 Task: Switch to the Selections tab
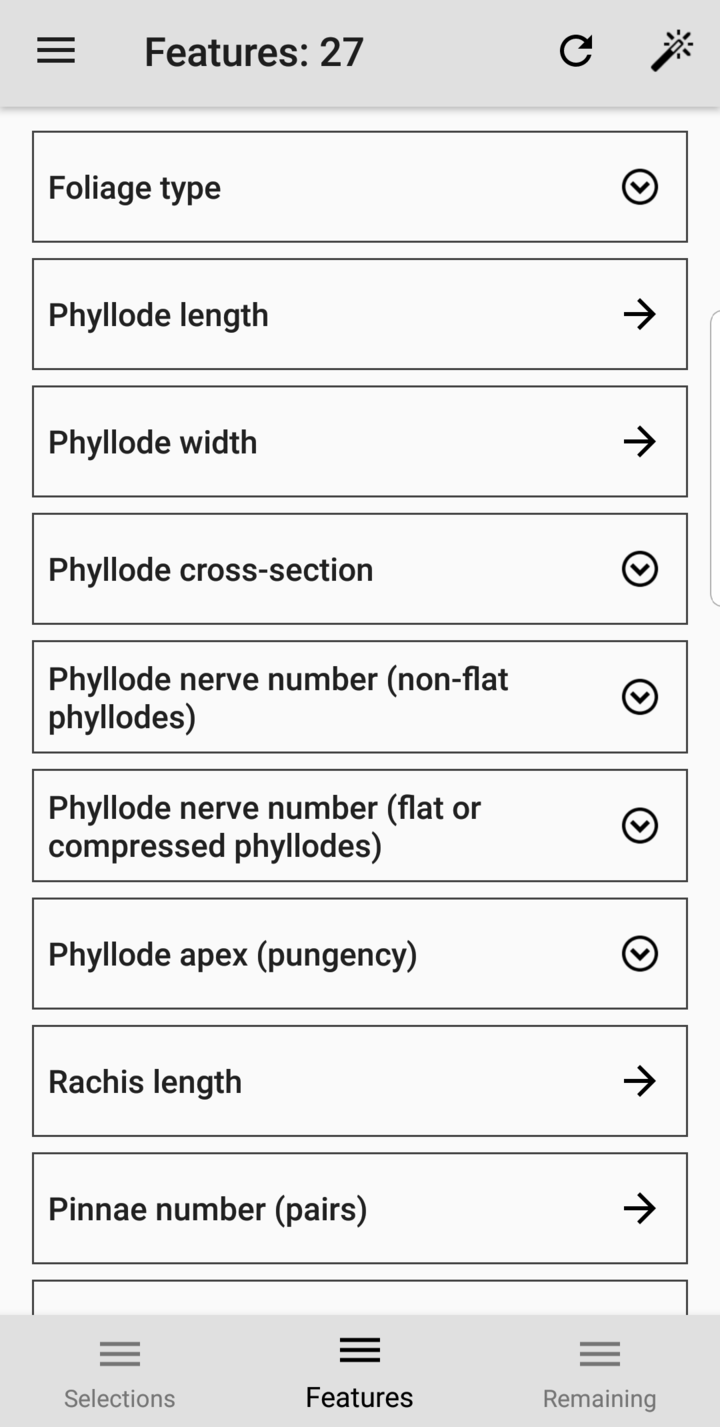(119, 1372)
